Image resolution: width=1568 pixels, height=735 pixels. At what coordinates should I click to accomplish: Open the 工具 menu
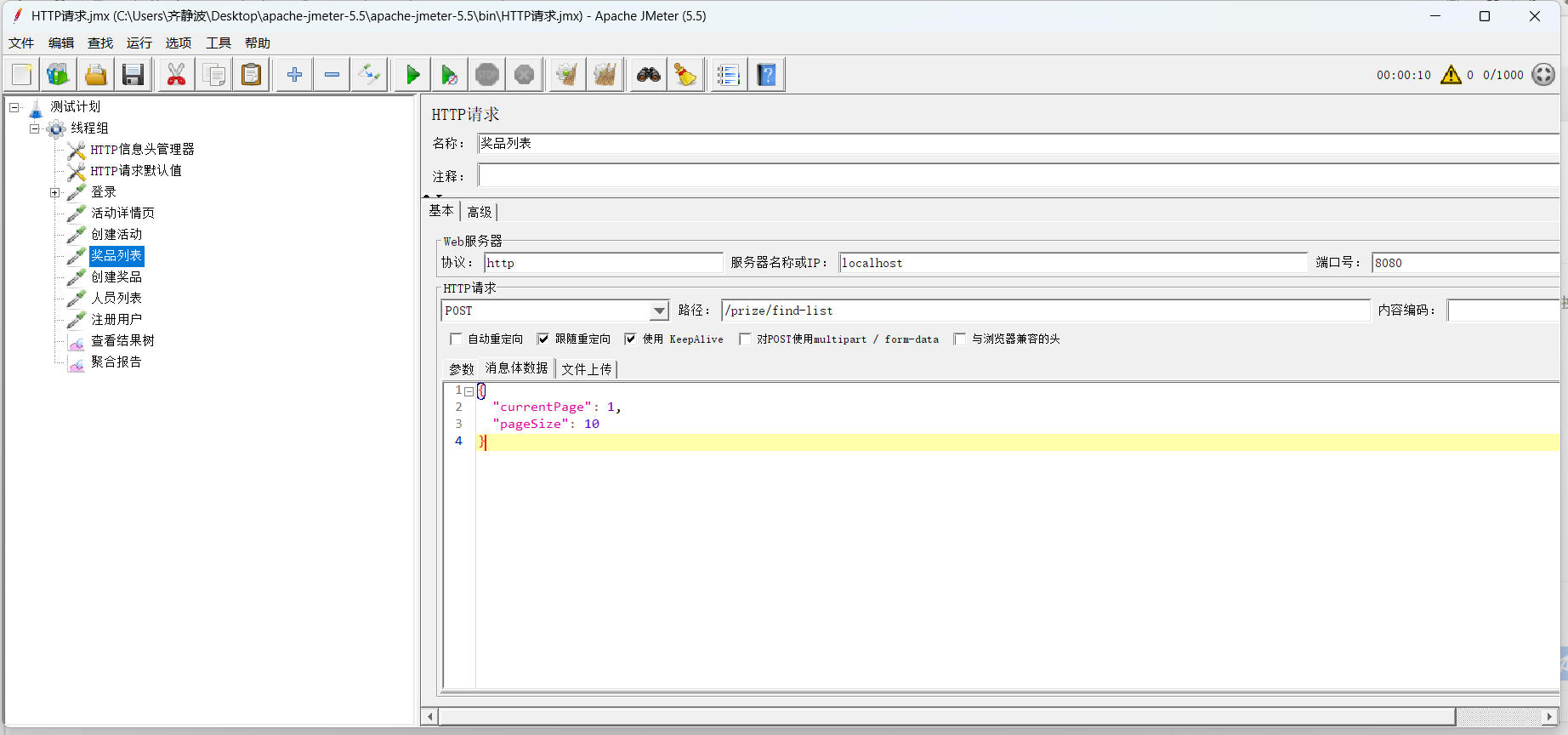(219, 43)
